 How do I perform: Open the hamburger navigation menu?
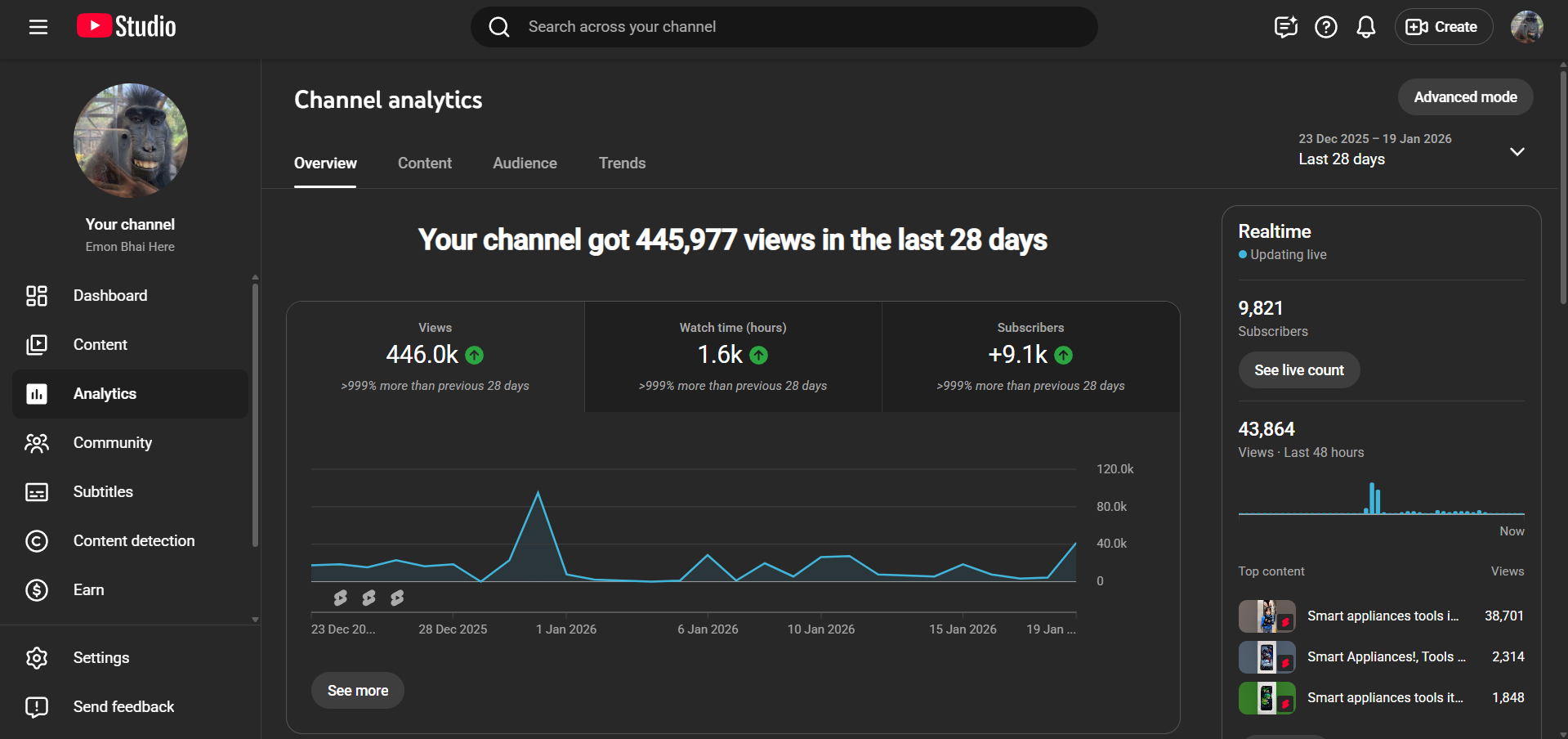tap(38, 27)
